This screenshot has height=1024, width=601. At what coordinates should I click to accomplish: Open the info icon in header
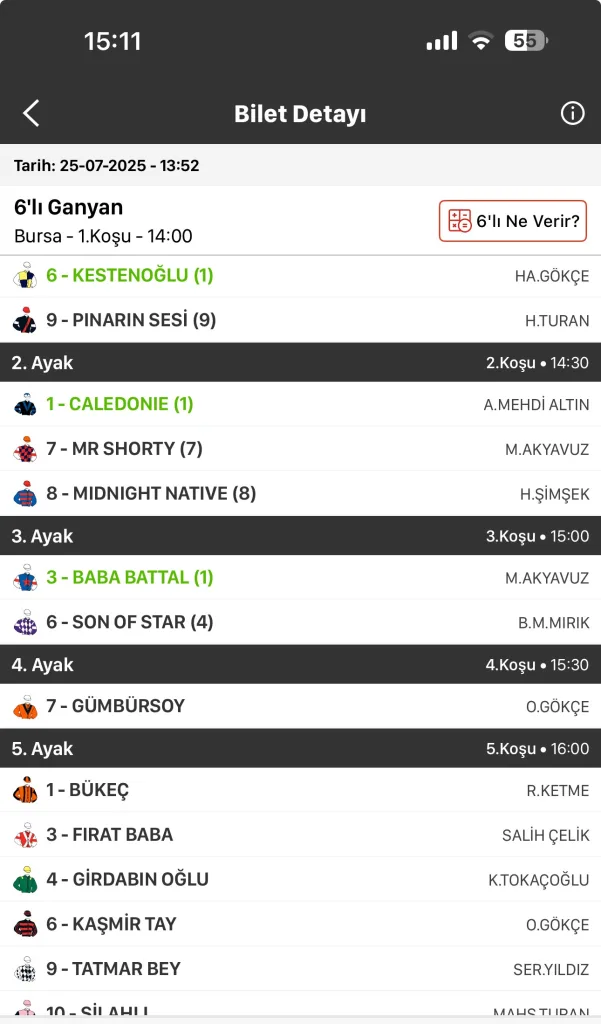(x=572, y=113)
